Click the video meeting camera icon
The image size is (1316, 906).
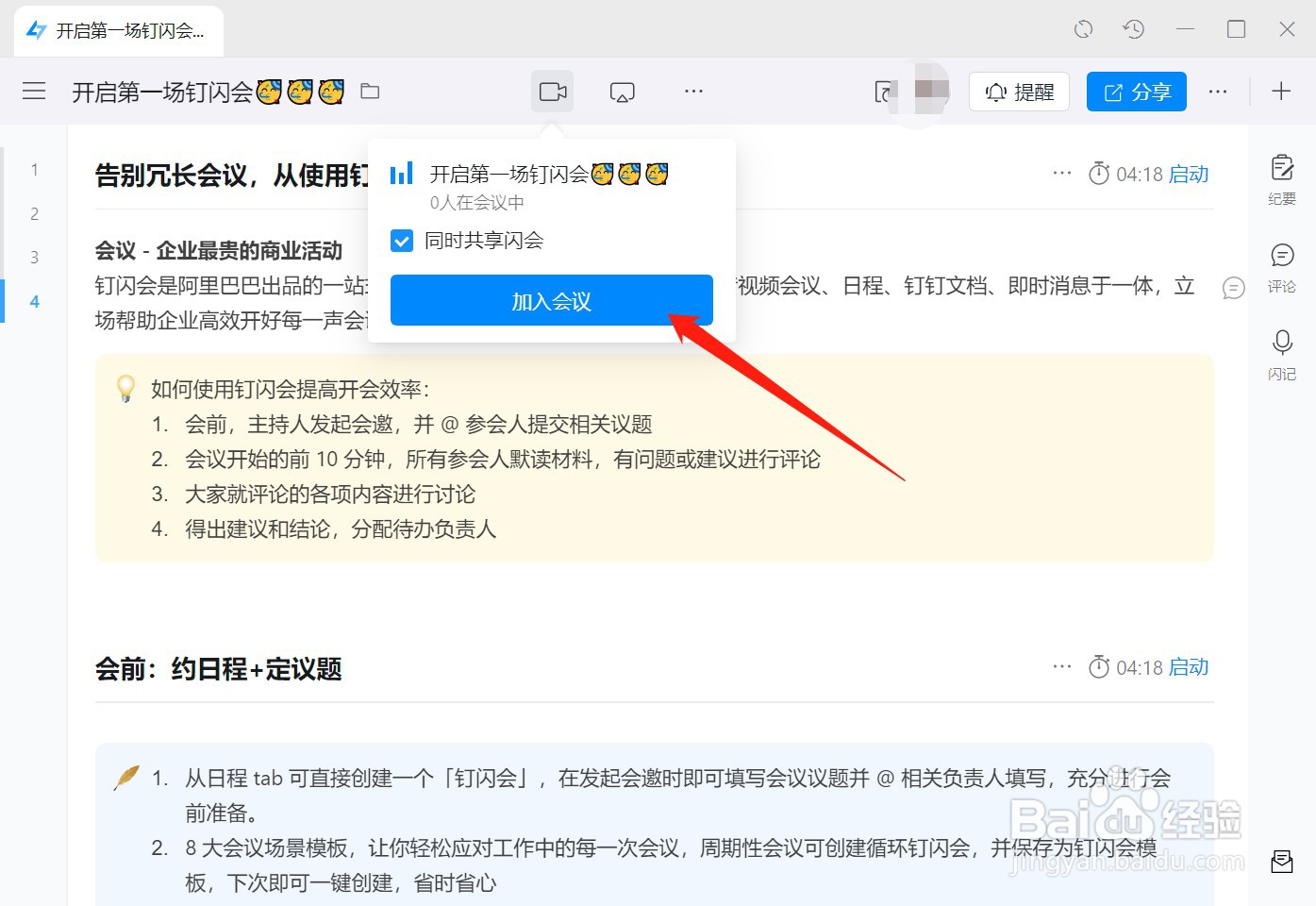coord(553,92)
